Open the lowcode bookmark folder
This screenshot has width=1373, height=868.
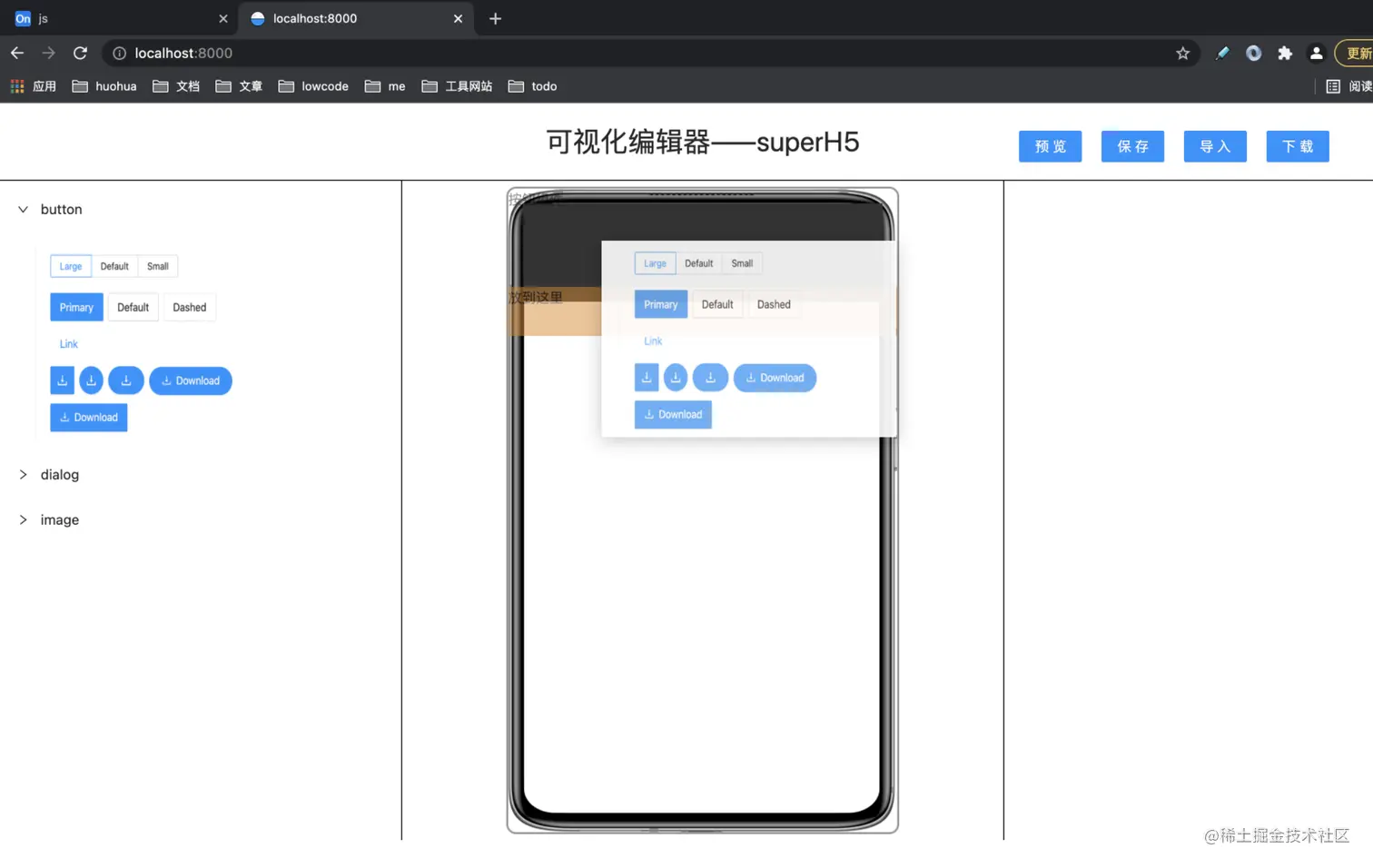click(x=313, y=86)
